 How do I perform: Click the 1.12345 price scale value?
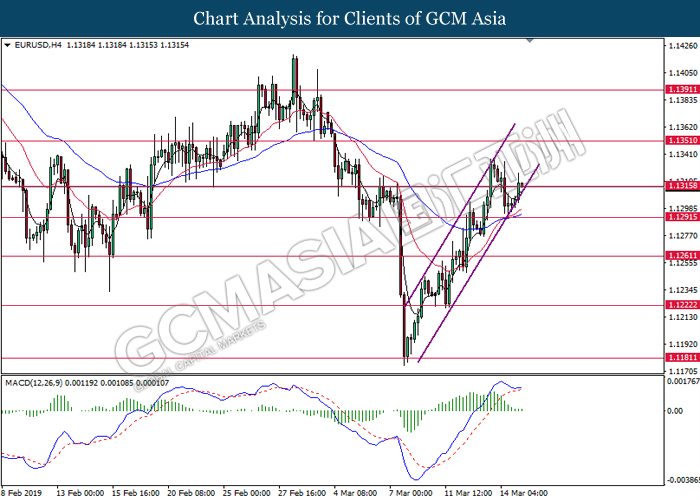click(683, 290)
